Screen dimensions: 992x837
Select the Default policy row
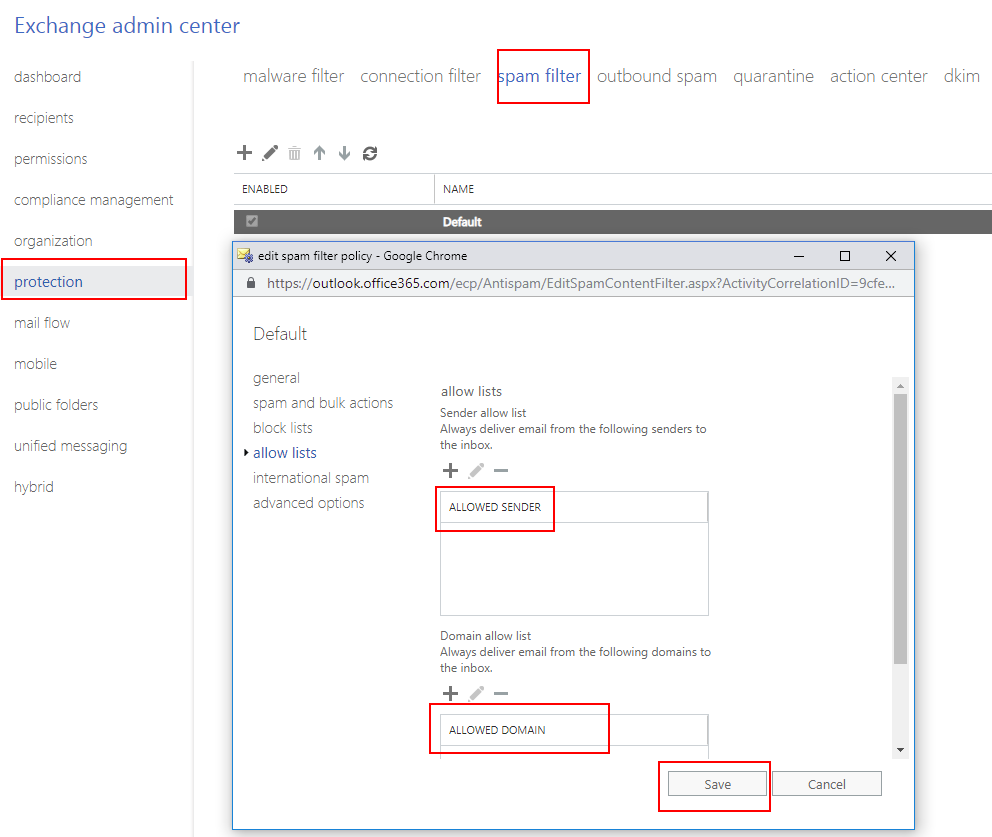pyautogui.click(x=613, y=222)
